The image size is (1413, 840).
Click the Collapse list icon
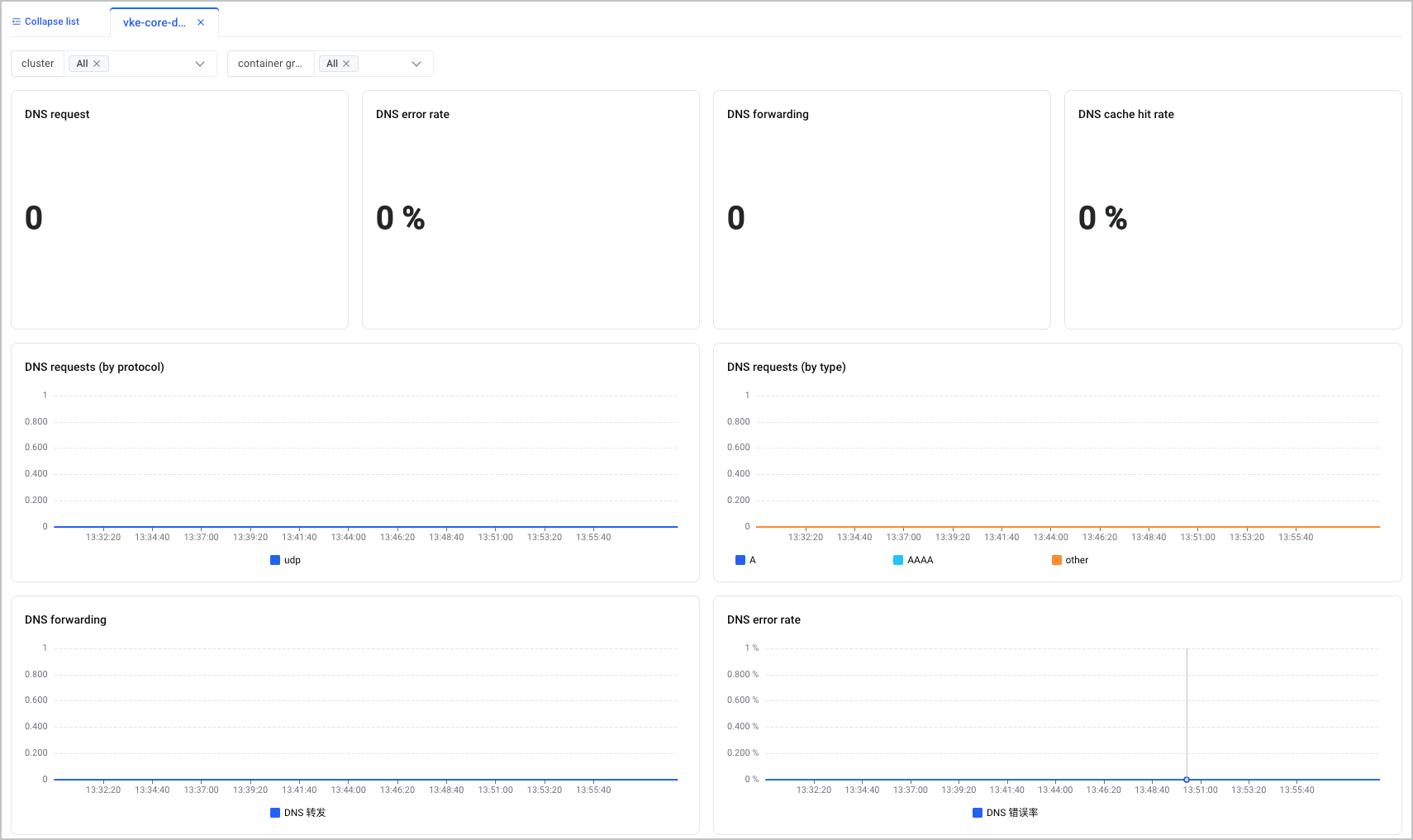coord(17,21)
